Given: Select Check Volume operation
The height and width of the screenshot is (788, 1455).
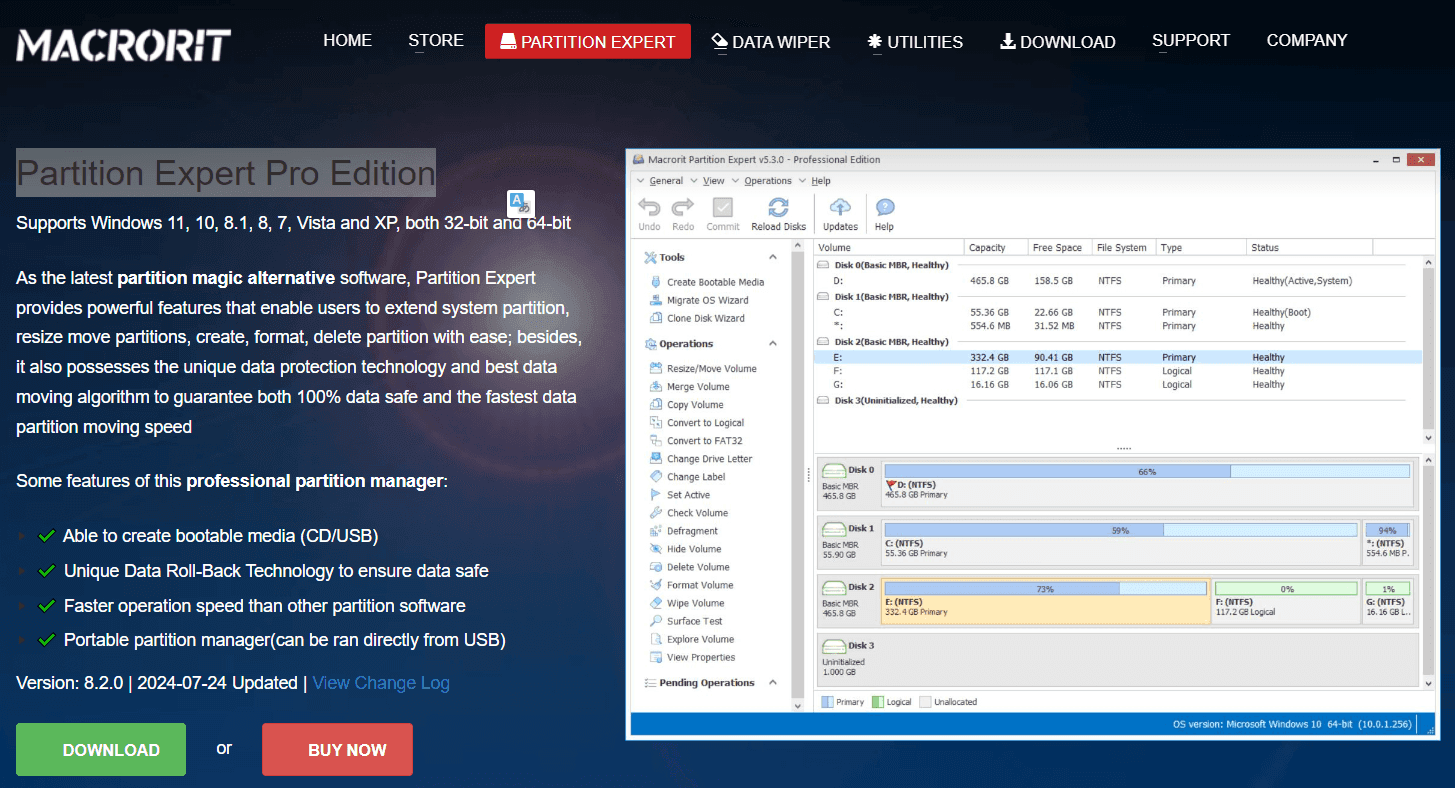Looking at the screenshot, I should (689, 512).
